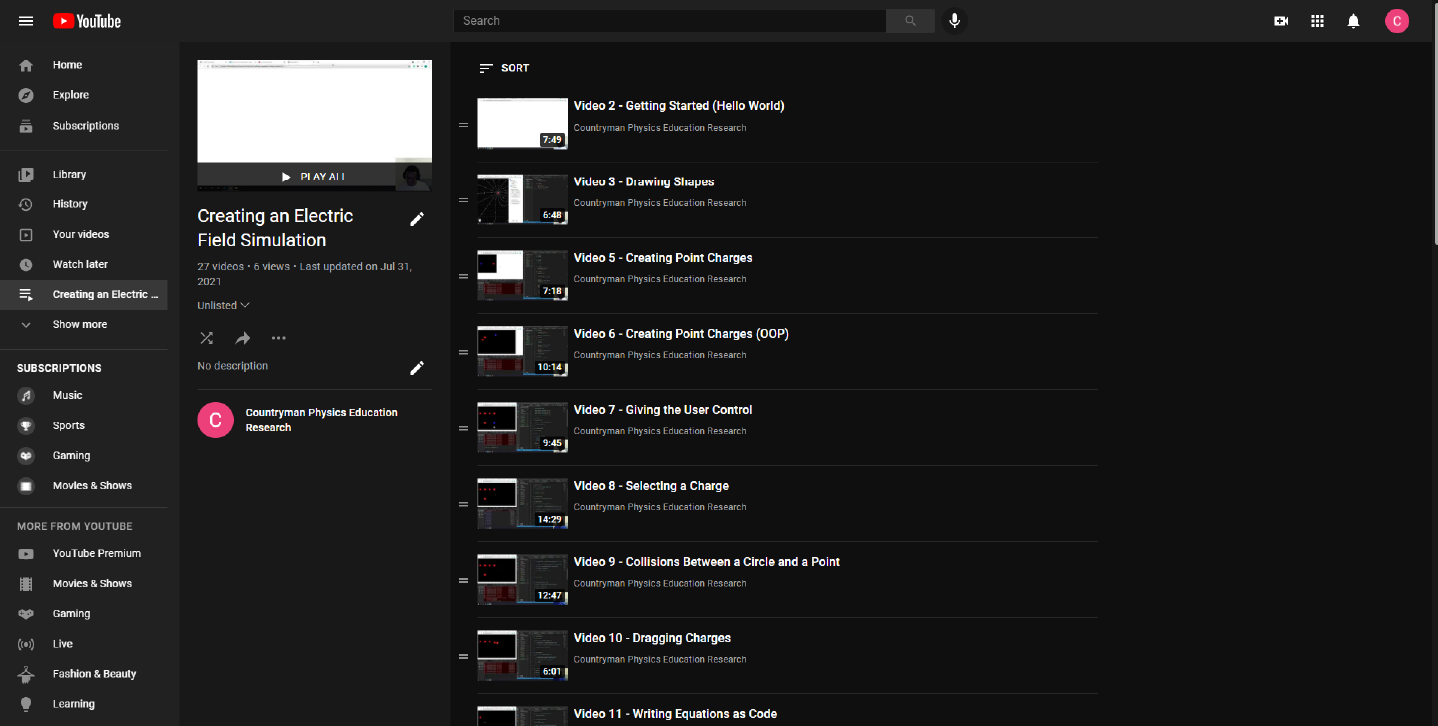This screenshot has height=726, width=1438.
Task: Grab the drag handle for Video 2
Action: click(x=463, y=125)
